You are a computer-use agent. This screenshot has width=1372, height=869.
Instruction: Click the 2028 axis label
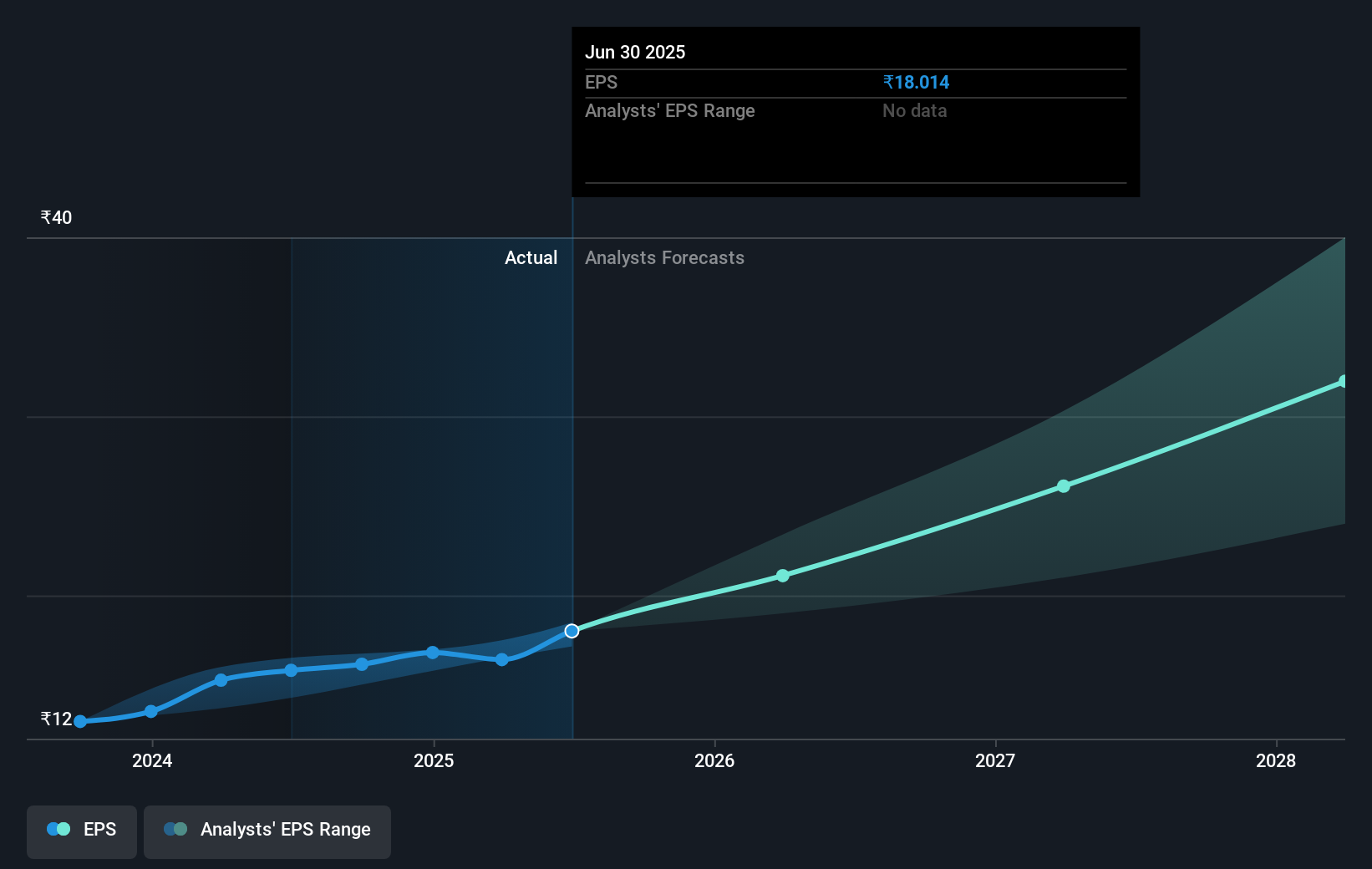pos(1276,761)
